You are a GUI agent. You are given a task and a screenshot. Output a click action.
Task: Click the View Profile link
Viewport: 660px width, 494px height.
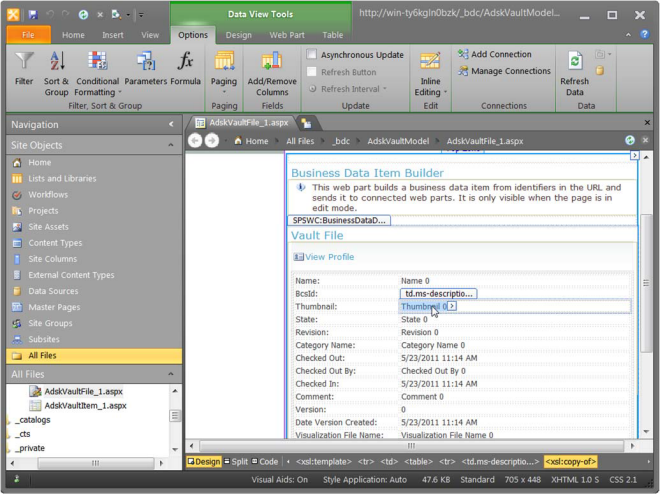click(329, 257)
